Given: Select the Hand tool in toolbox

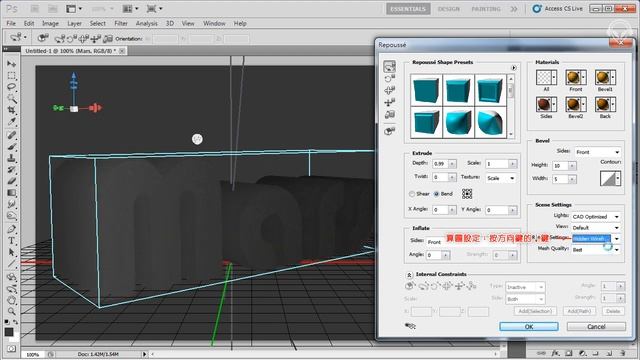Looking at the screenshot, I should pos(11,301).
